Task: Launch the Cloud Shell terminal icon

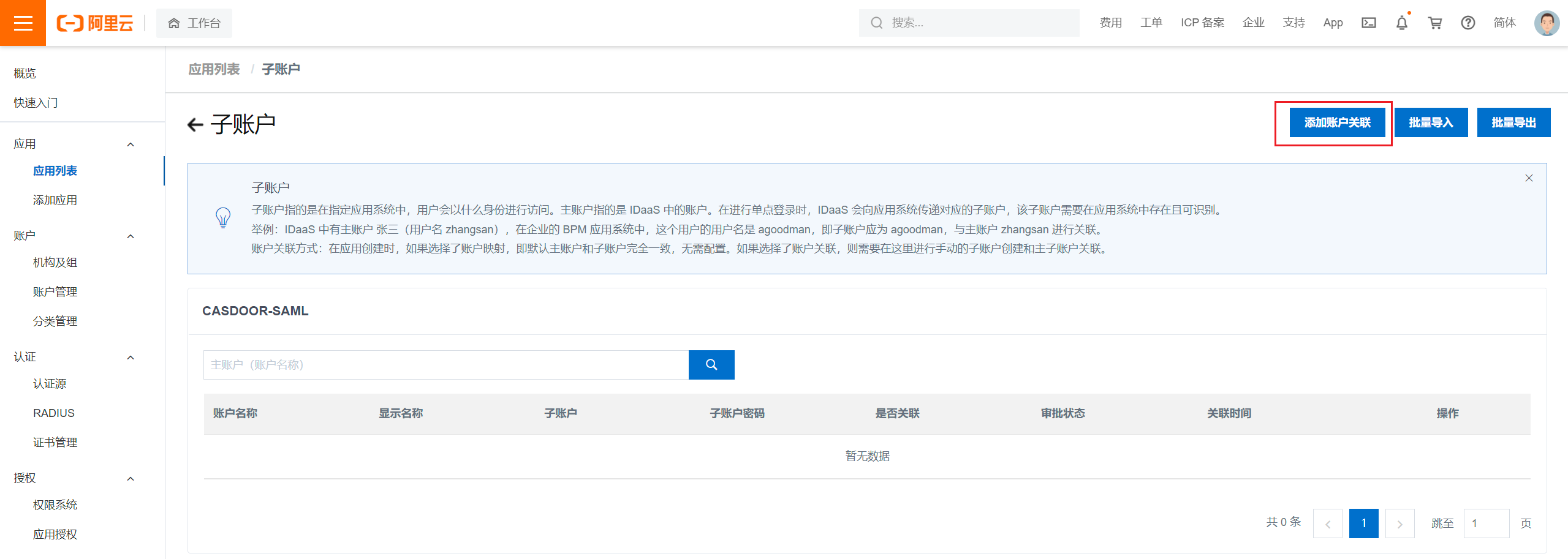Action: (x=1369, y=23)
